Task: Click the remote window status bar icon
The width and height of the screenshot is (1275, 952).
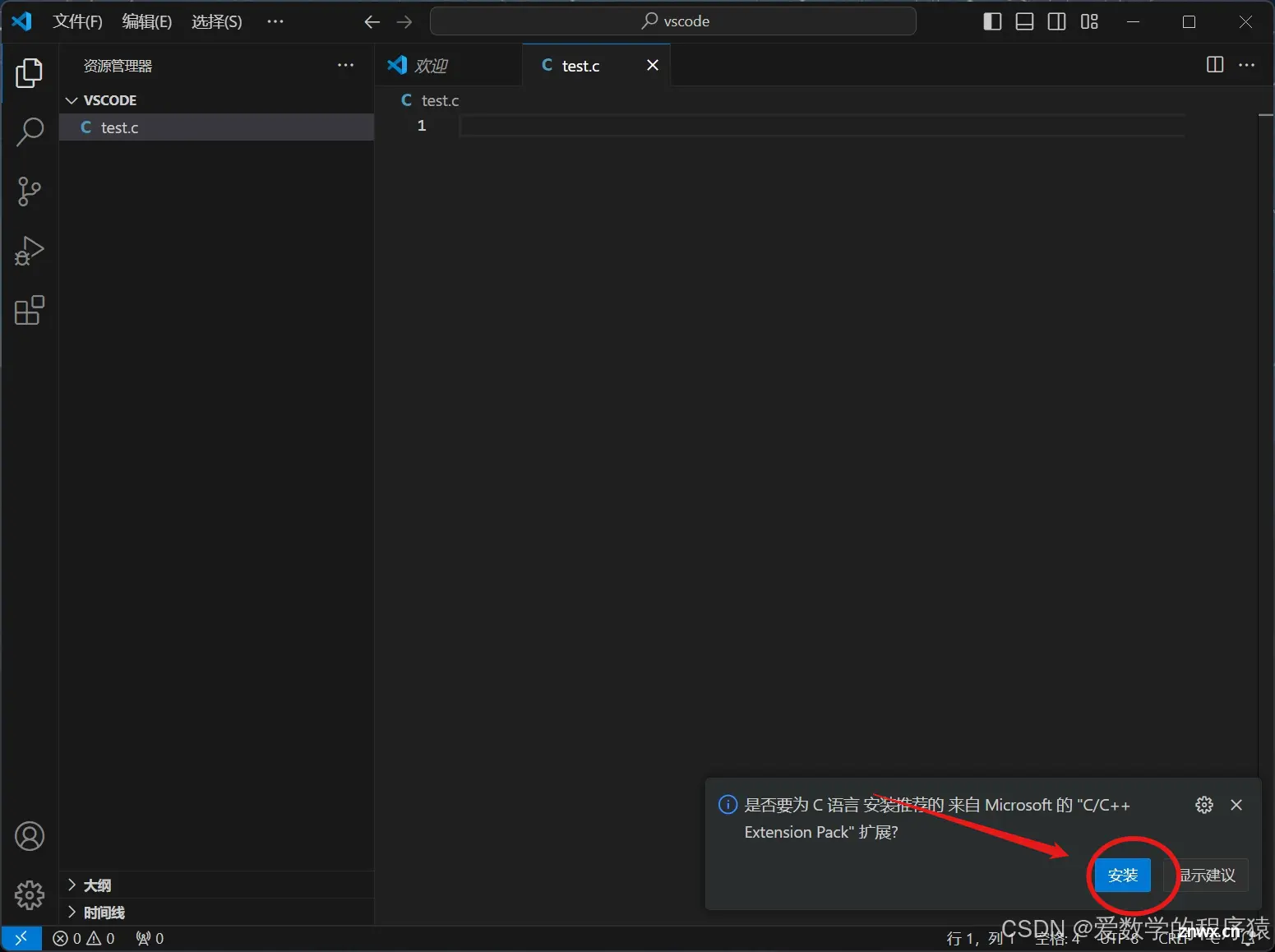Action: (21, 938)
